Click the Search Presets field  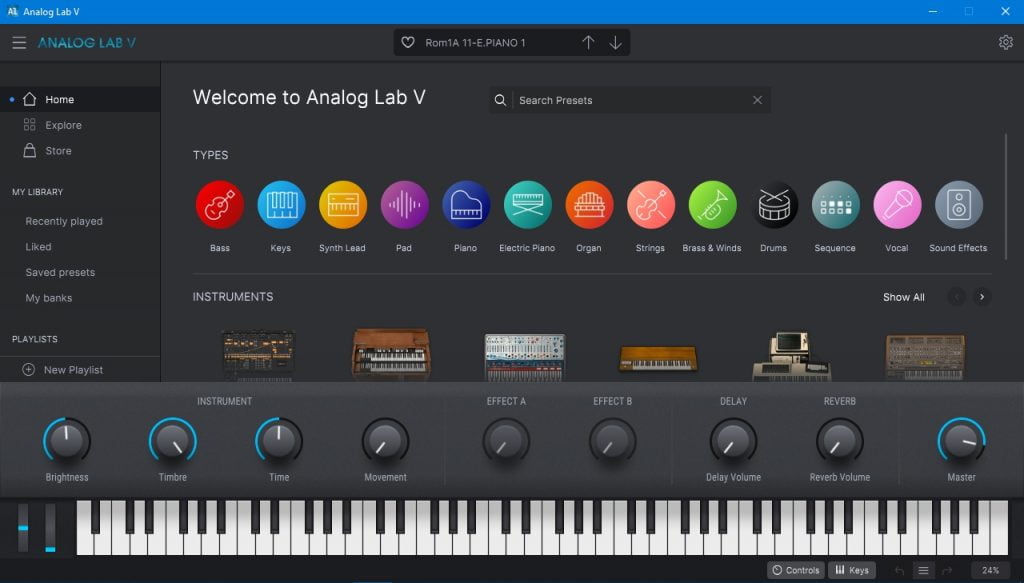coord(632,100)
